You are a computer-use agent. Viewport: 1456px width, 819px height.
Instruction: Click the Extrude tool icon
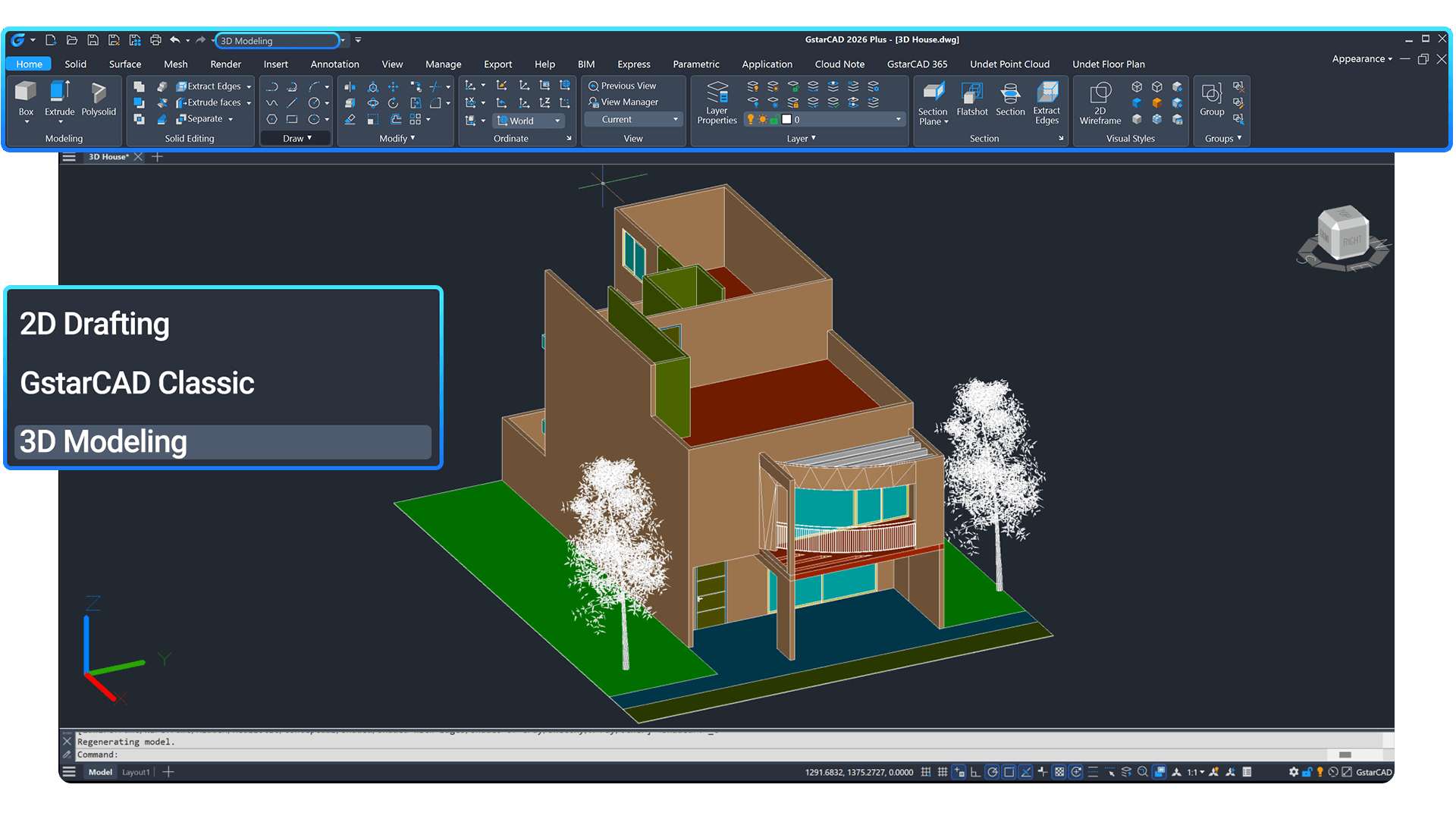(59, 93)
